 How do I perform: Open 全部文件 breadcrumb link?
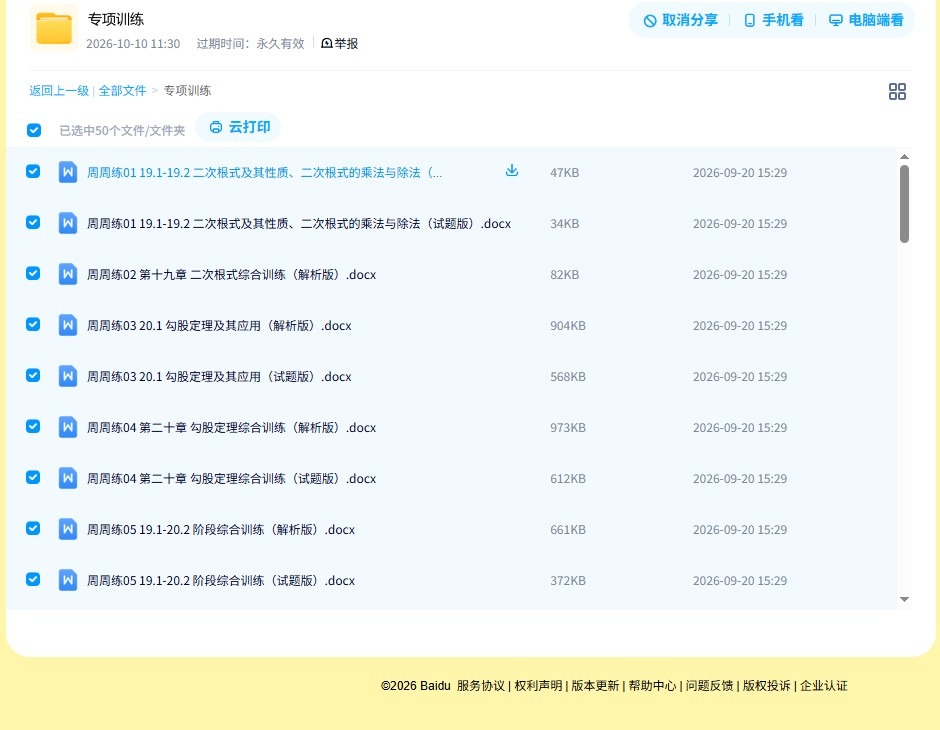122,91
